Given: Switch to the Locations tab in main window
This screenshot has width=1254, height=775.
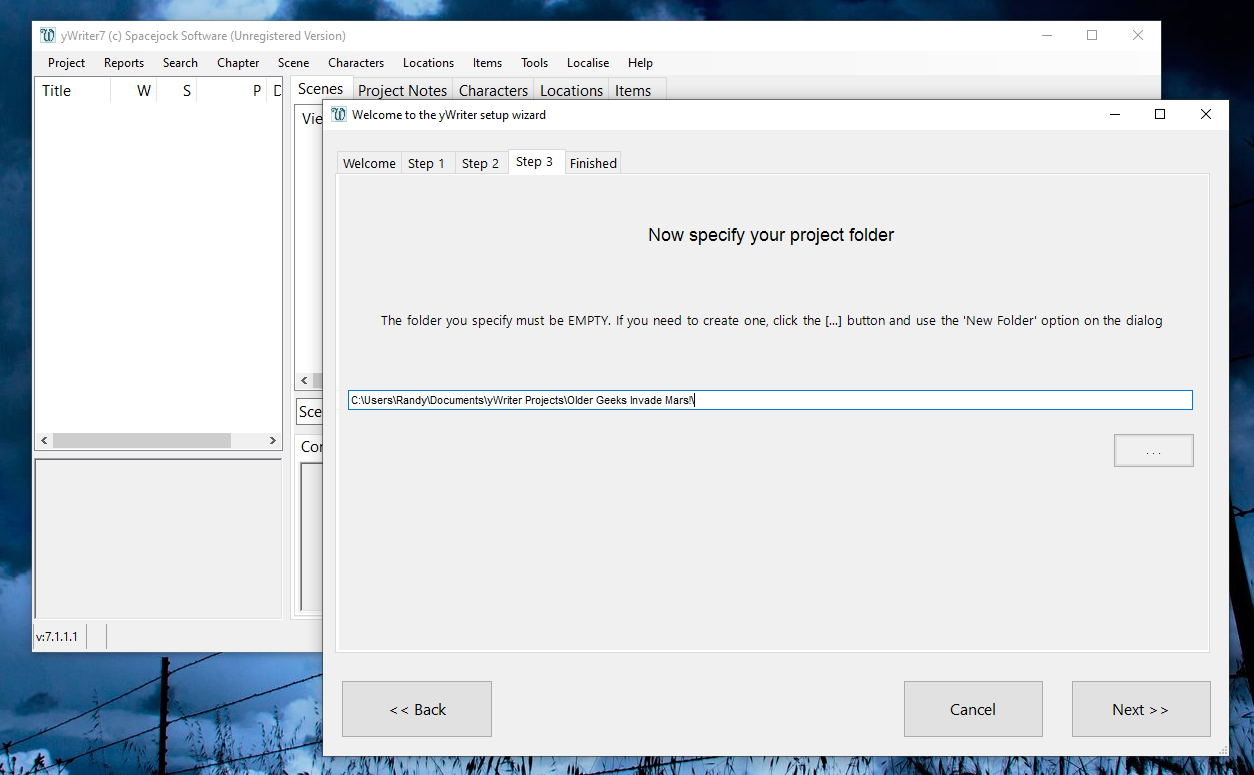Looking at the screenshot, I should pos(571,90).
